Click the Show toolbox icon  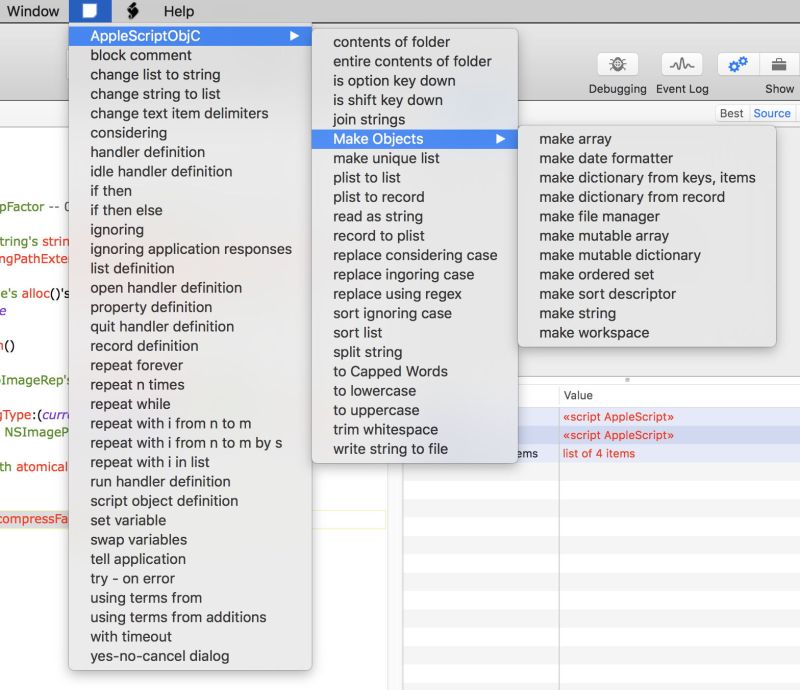pyautogui.click(x=778, y=62)
